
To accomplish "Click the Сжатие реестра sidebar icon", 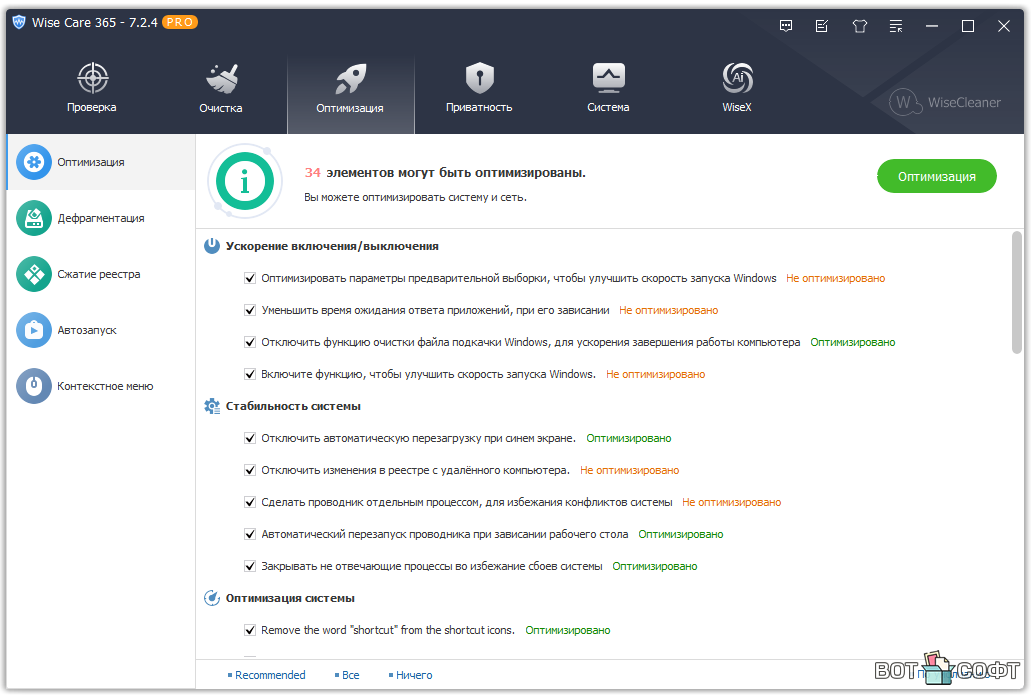I will 34,274.
